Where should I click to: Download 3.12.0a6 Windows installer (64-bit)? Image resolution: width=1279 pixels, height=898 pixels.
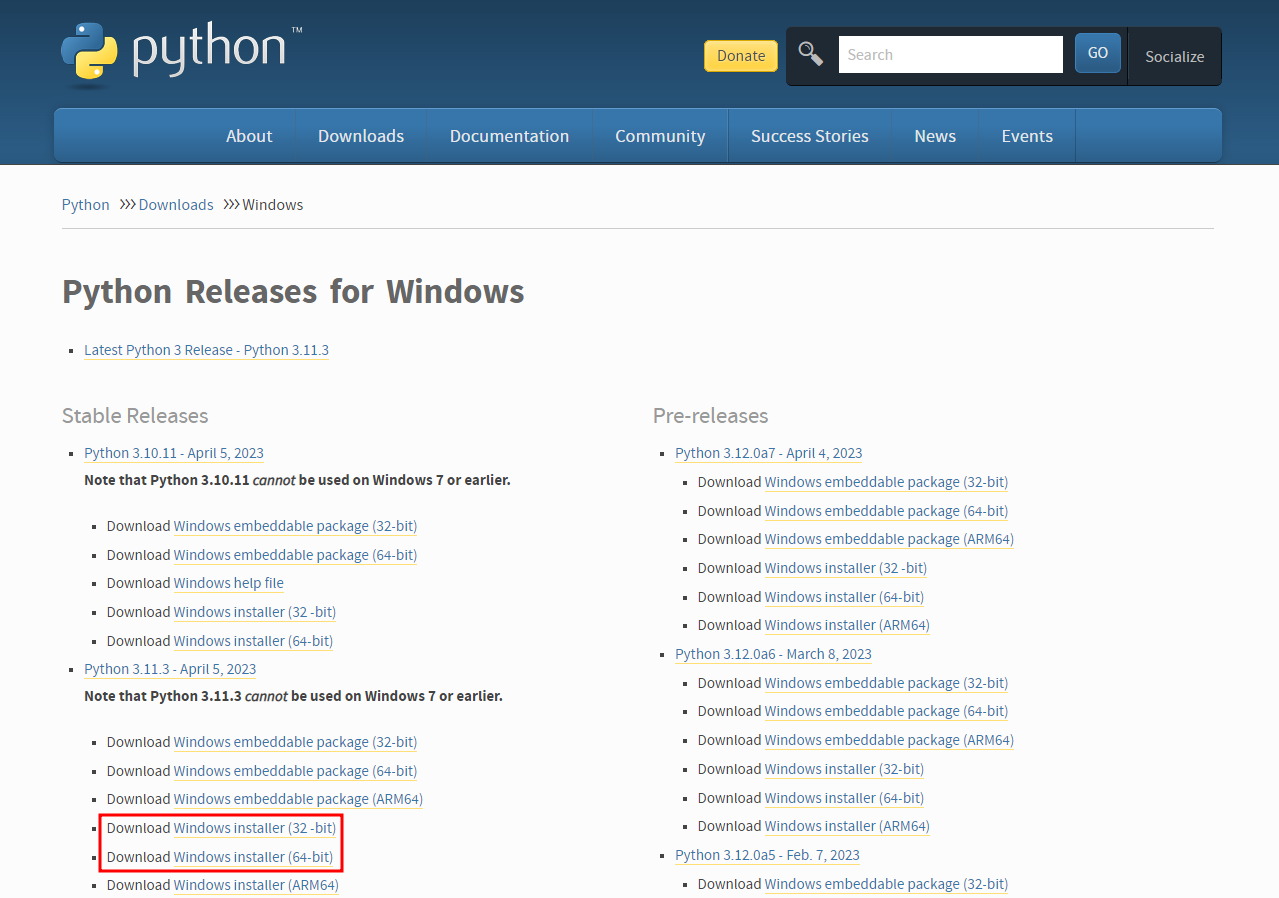[x=844, y=798]
